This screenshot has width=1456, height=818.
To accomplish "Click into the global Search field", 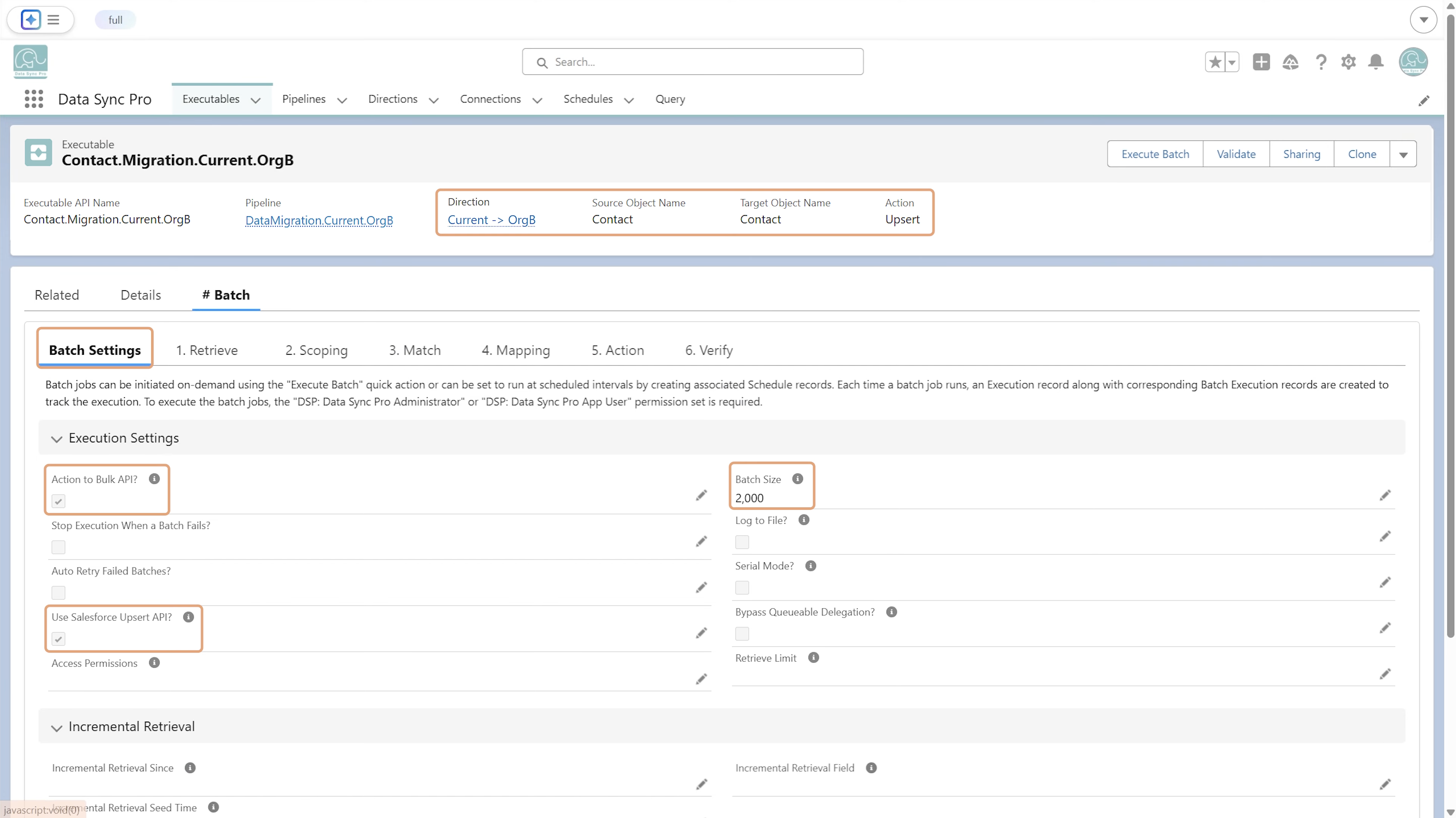I will pos(692,61).
